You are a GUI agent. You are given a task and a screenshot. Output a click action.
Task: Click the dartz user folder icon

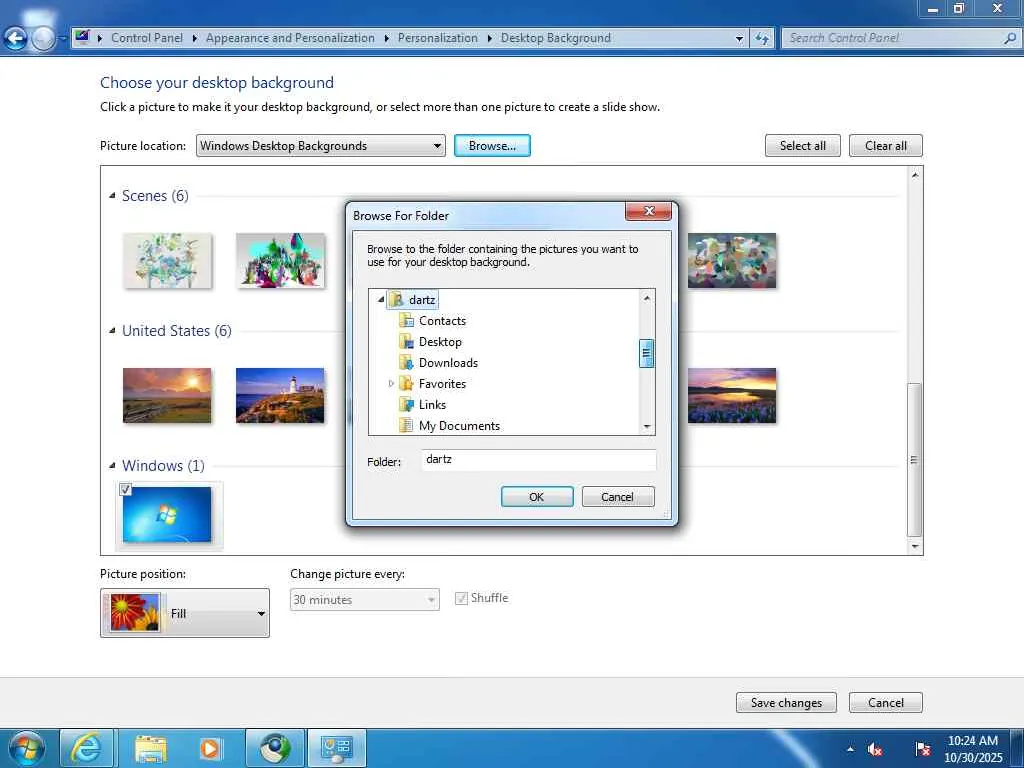pyautogui.click(x=396, y=300)
